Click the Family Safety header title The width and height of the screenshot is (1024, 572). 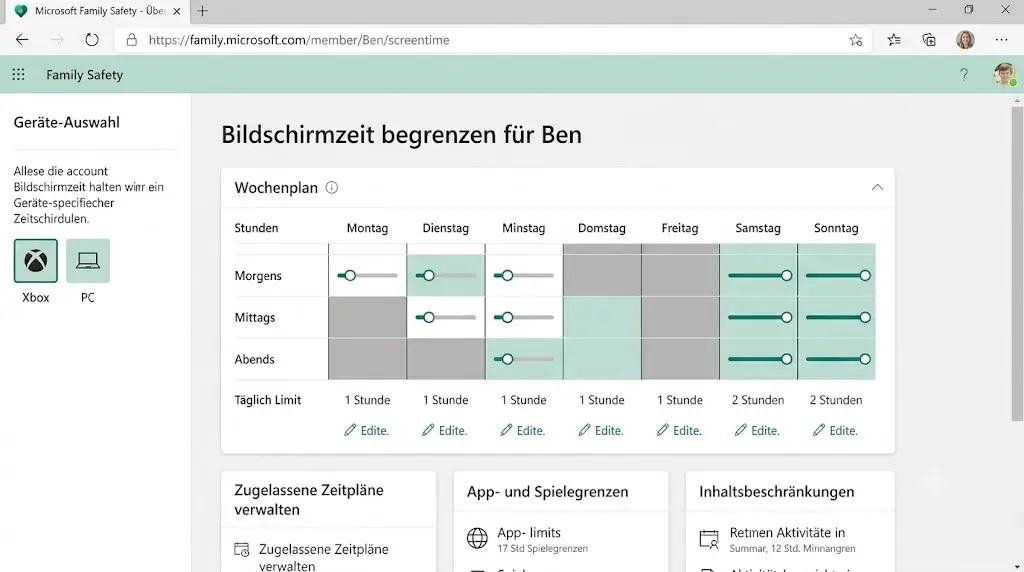point(84,74)
